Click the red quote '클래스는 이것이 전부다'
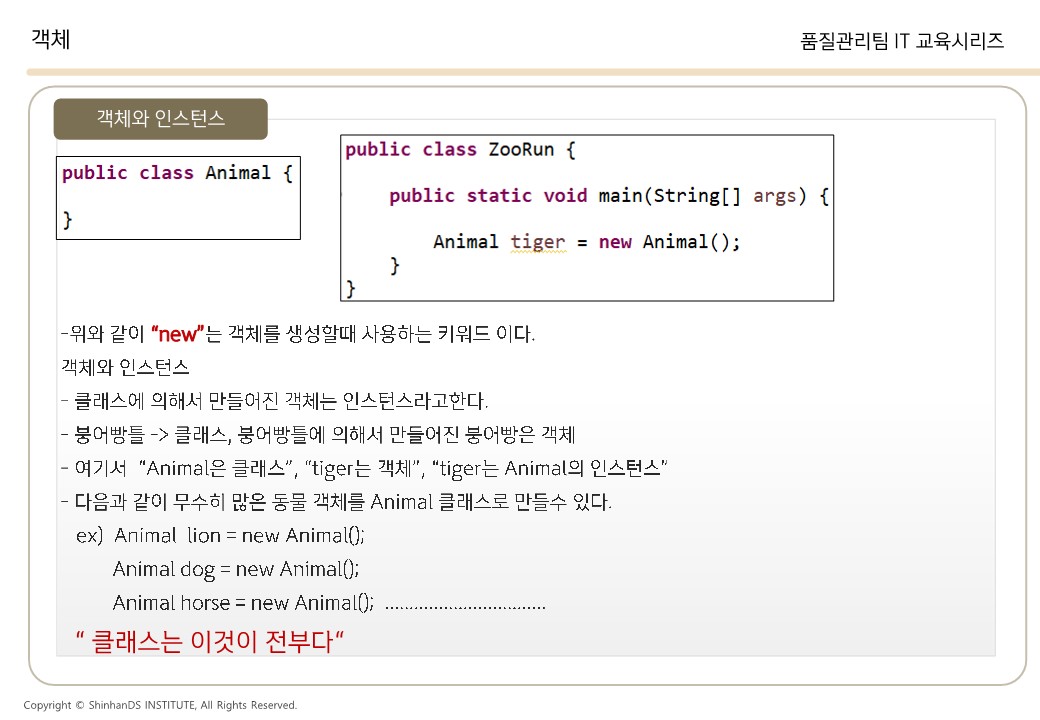 pos(210,641)
